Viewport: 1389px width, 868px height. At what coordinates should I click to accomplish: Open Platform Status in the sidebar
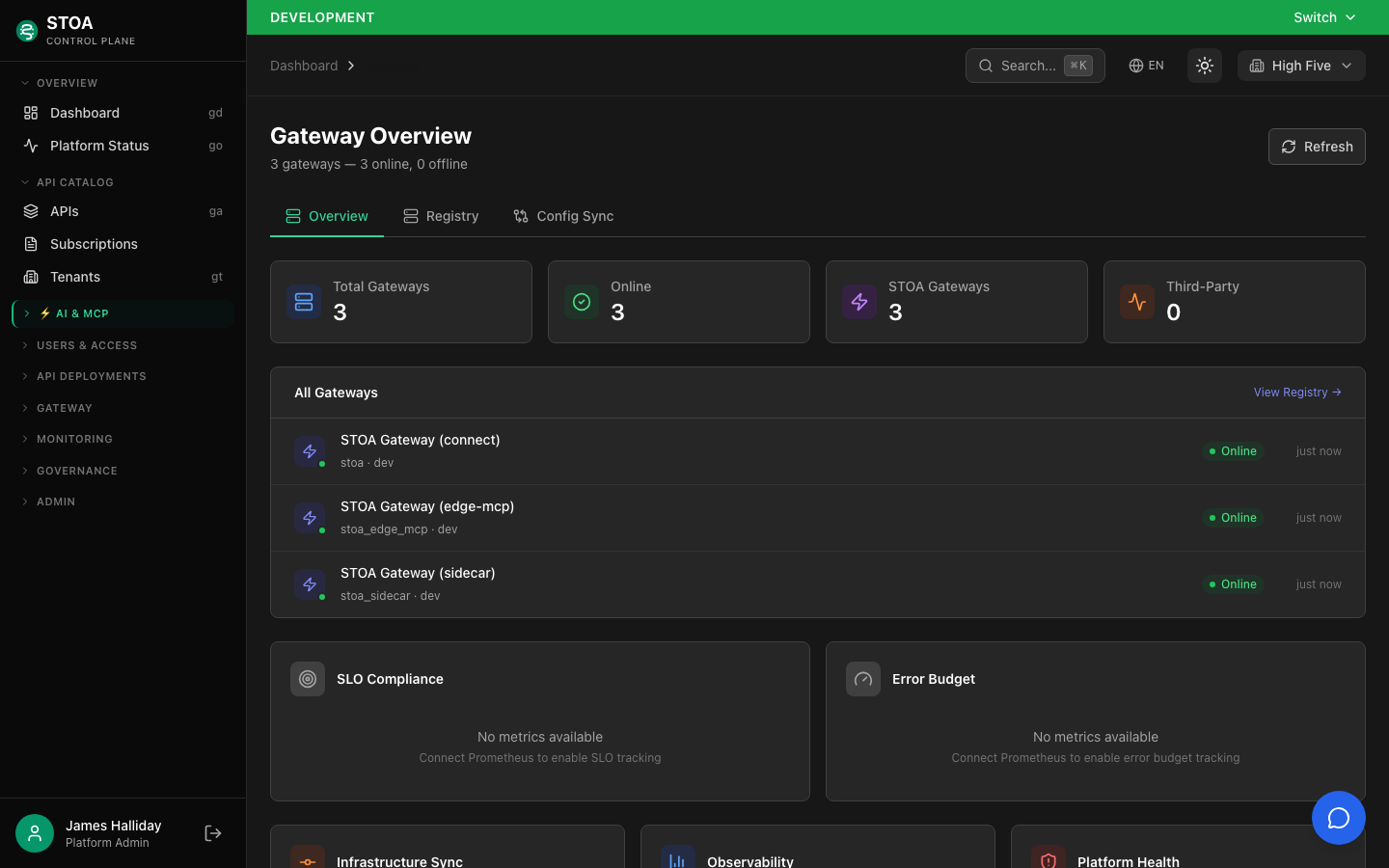coord(123,146)
